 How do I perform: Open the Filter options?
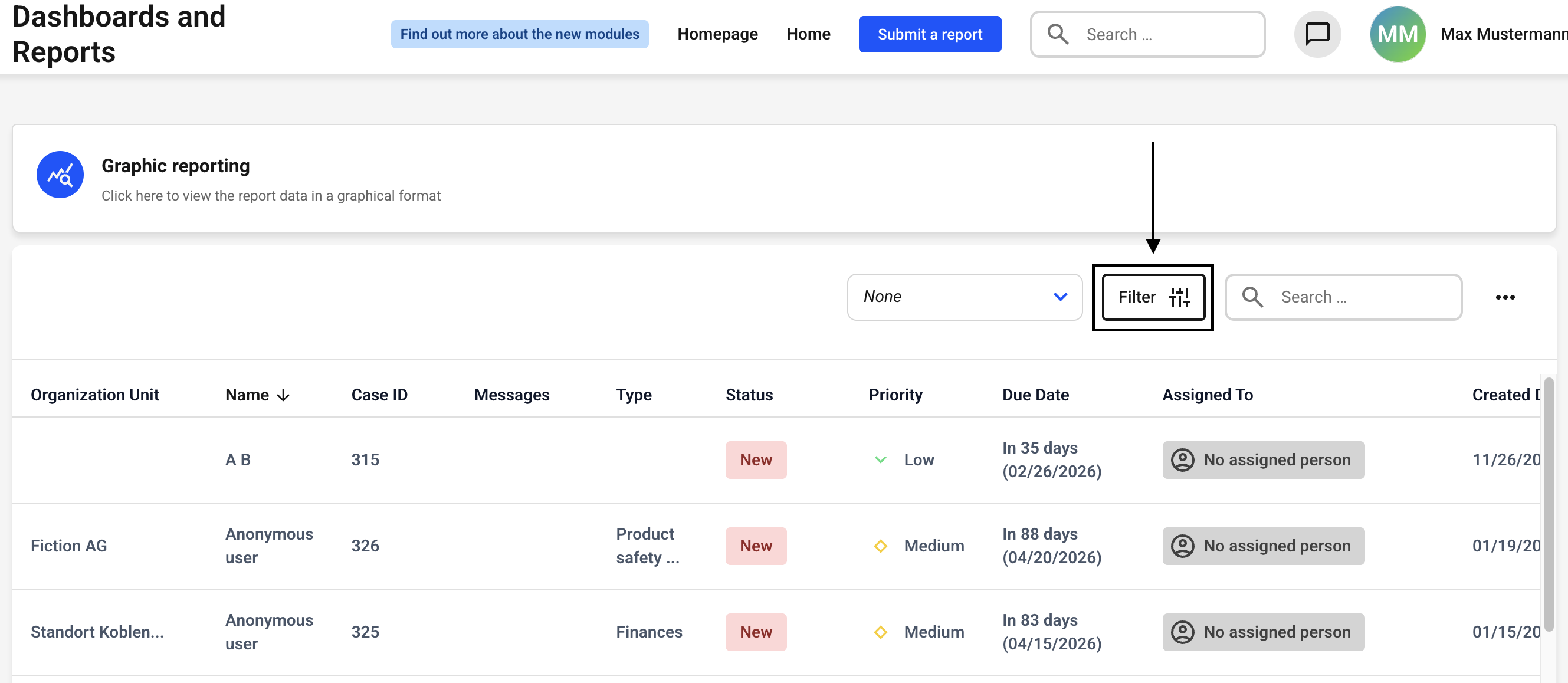point(1153,297)
